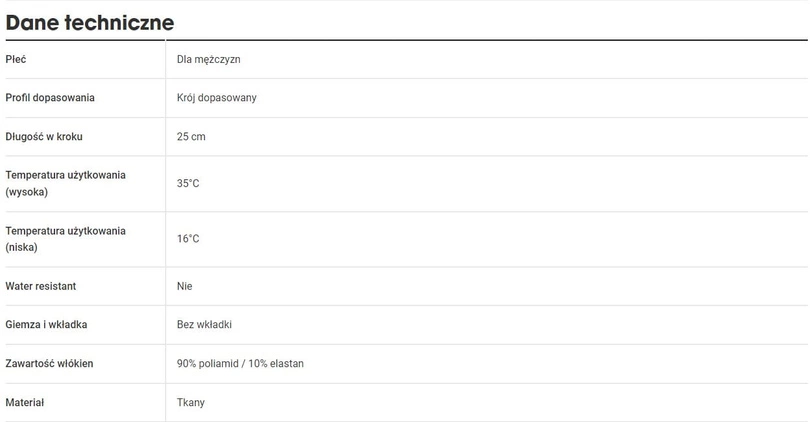Image resolution: width=810 pixels, height=422 pixels.
Task: Select the "Temperatura użytkowania (wysoka)" label
Action: coord(65,183)
